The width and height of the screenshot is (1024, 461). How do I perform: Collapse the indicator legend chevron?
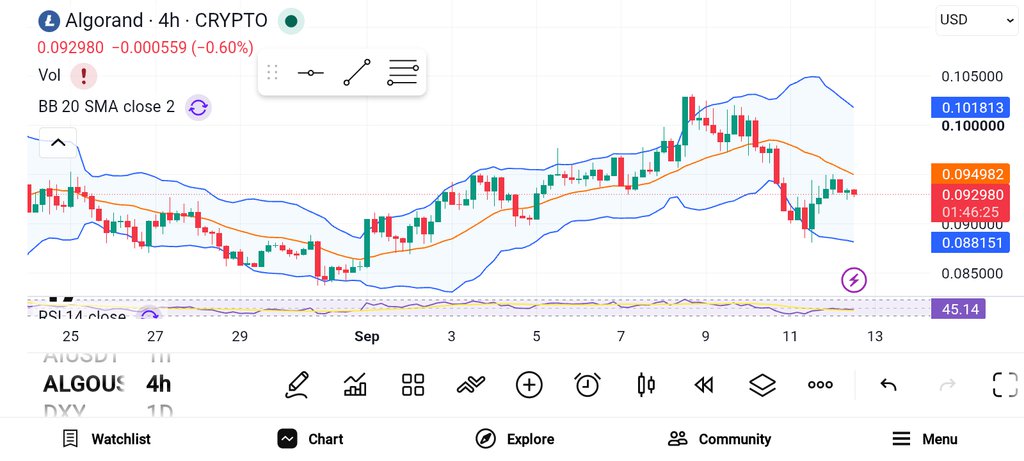pyautogui.click(x=58, y=142)
